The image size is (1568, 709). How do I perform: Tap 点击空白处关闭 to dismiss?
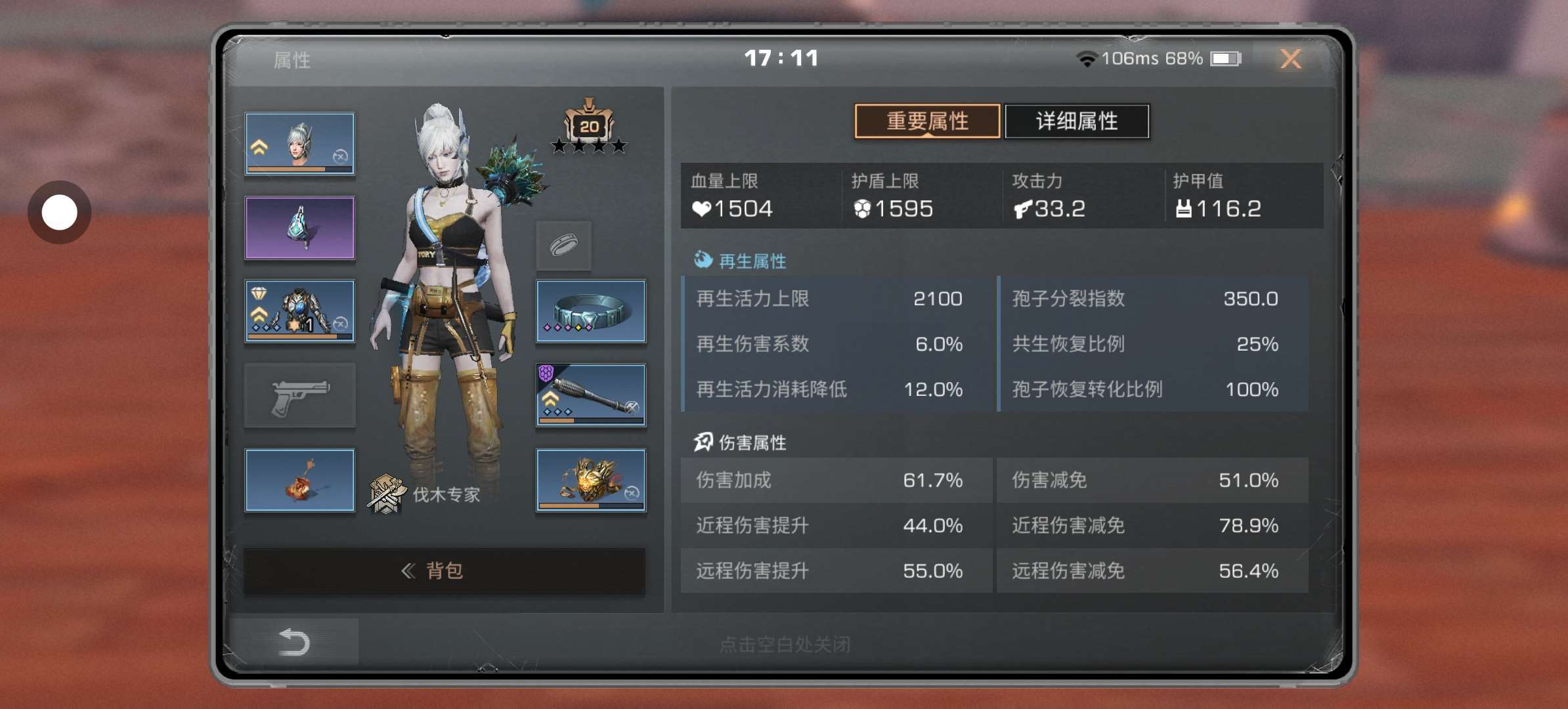785,645
